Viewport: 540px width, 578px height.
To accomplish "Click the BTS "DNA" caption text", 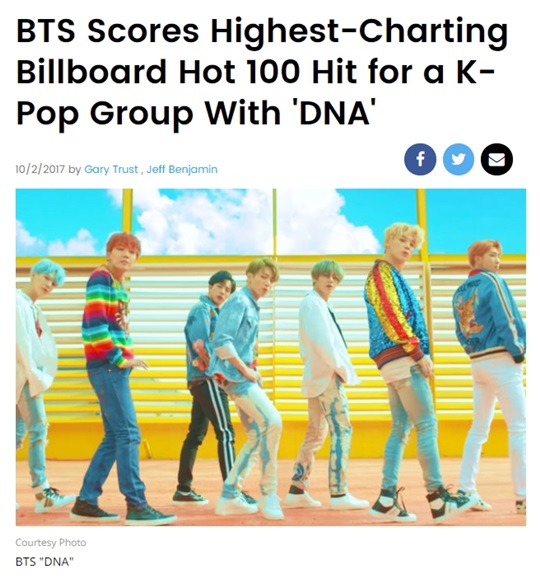I will point(45,562).
